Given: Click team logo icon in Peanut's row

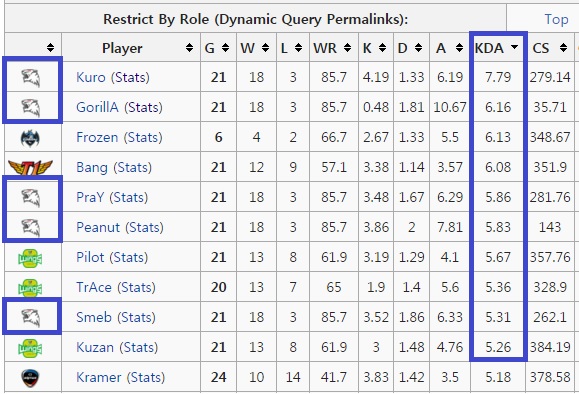Looking at the screenshot, I should 31,227.
